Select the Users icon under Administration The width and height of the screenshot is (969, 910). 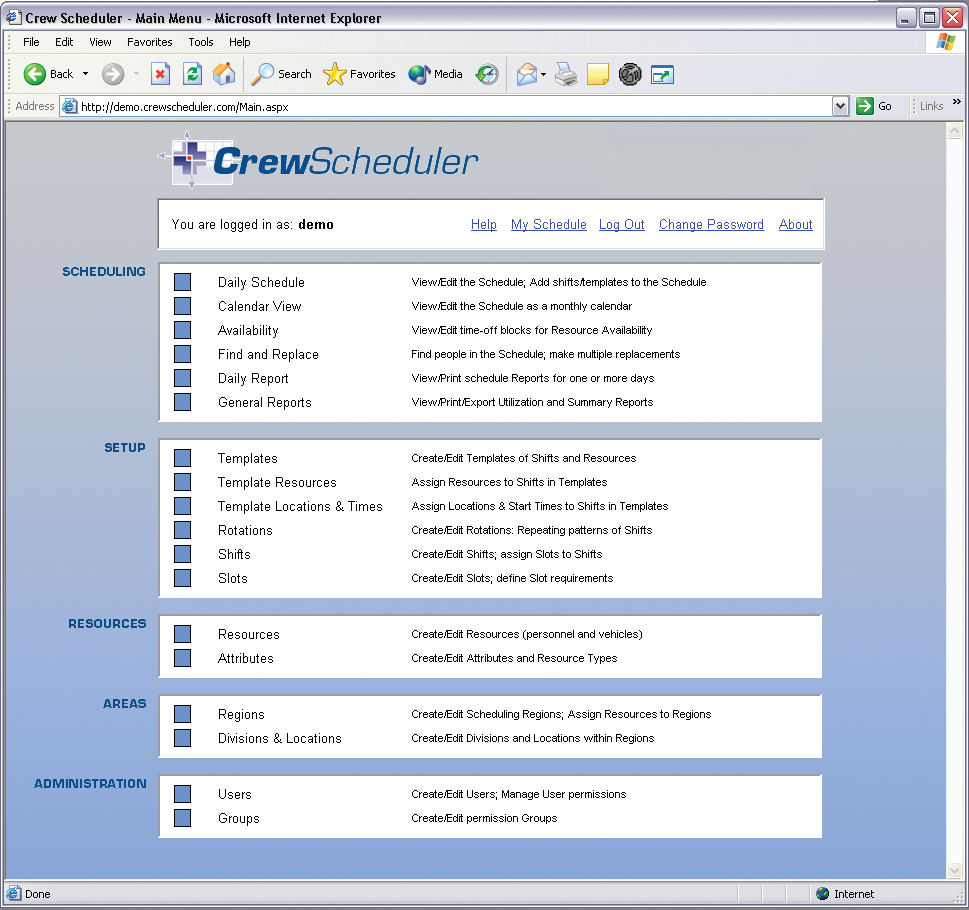182,794
